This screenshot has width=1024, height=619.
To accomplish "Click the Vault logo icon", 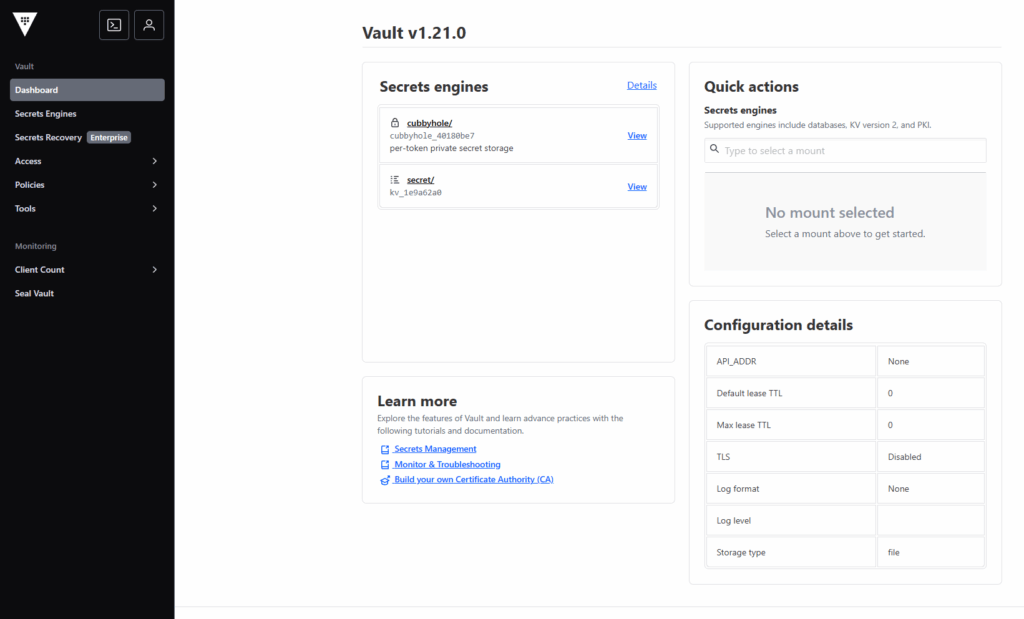I will click(25, 25).
